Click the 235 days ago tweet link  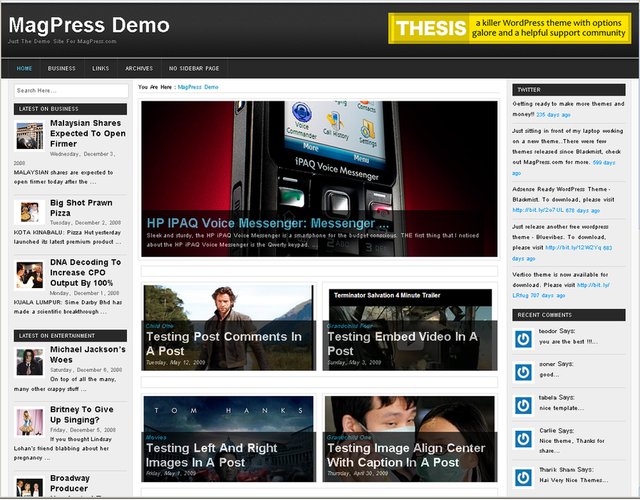coord(553,115)
